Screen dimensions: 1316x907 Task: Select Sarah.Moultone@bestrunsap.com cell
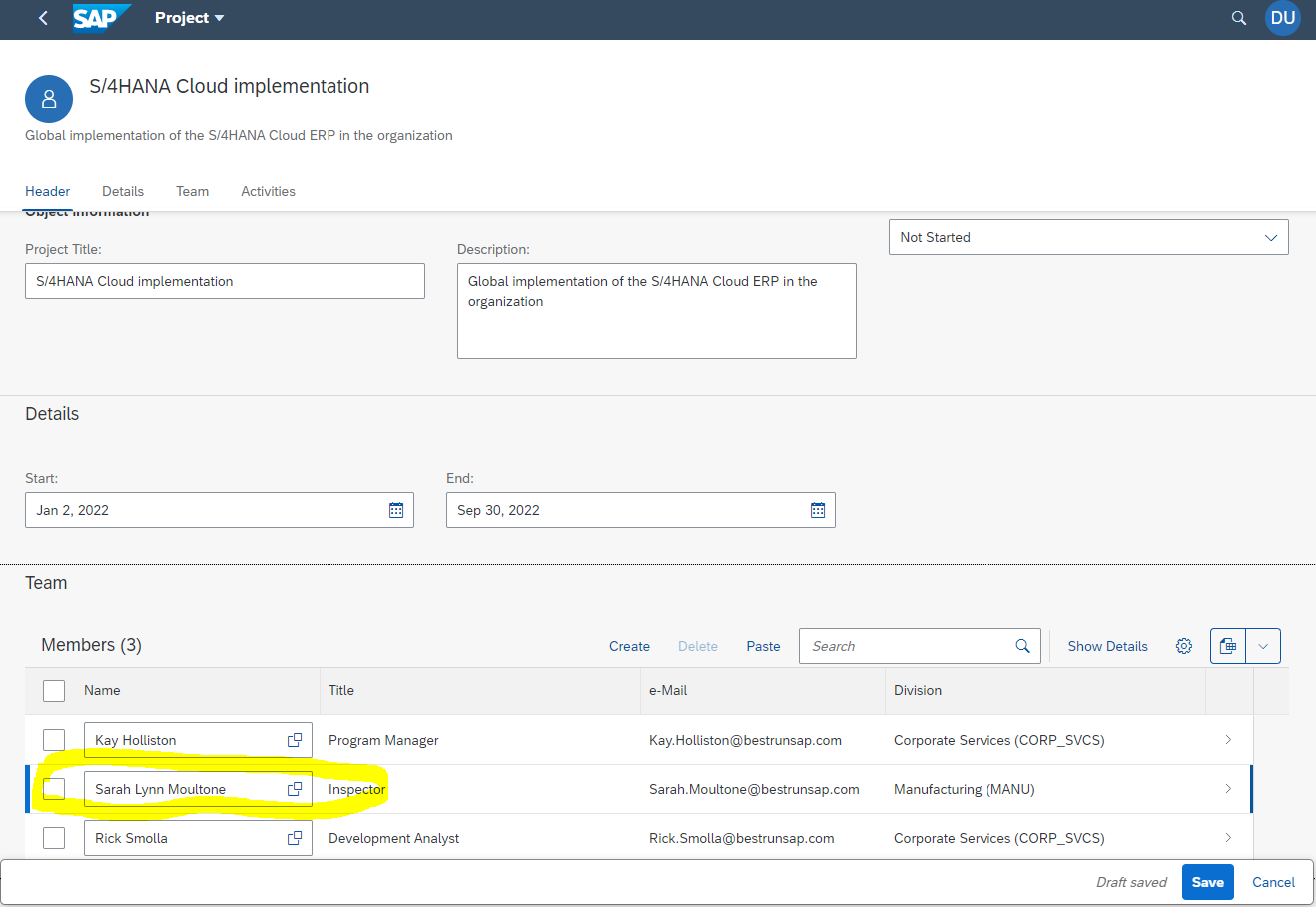754,789
